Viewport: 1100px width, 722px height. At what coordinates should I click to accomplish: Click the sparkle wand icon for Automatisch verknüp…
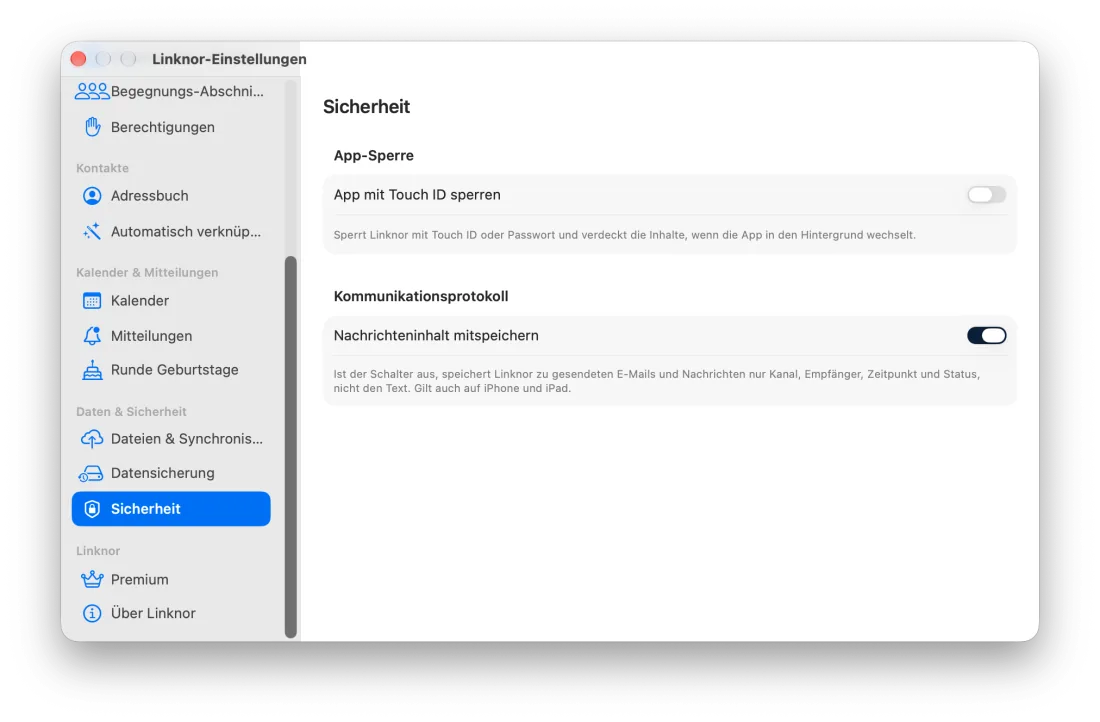(92, 232)
